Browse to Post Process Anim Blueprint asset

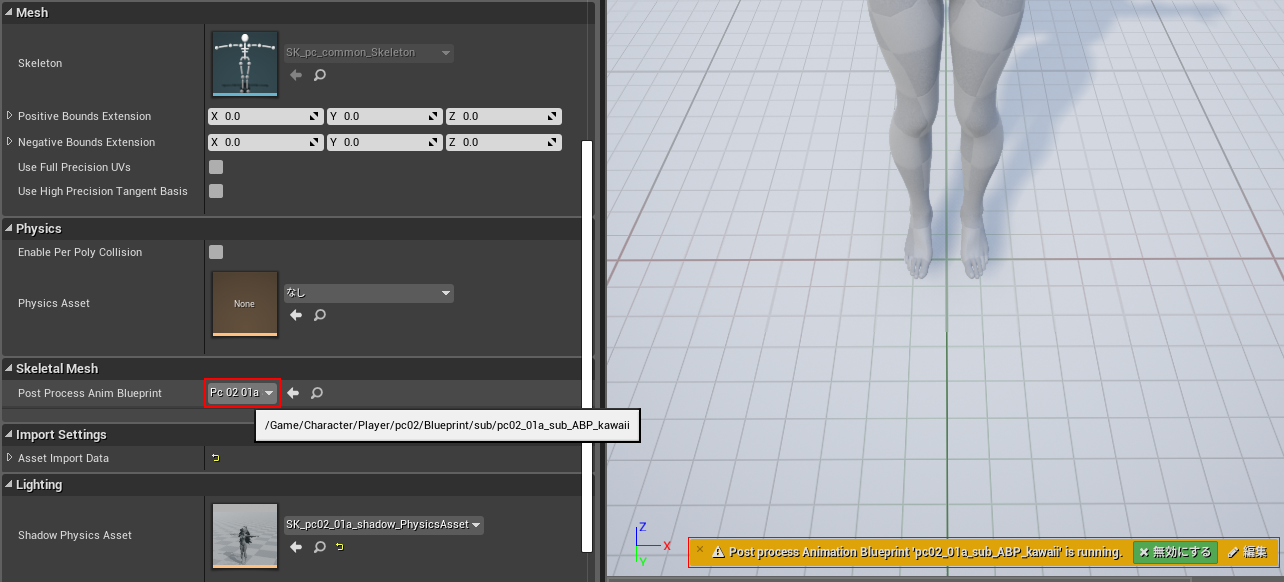(317, 393)
